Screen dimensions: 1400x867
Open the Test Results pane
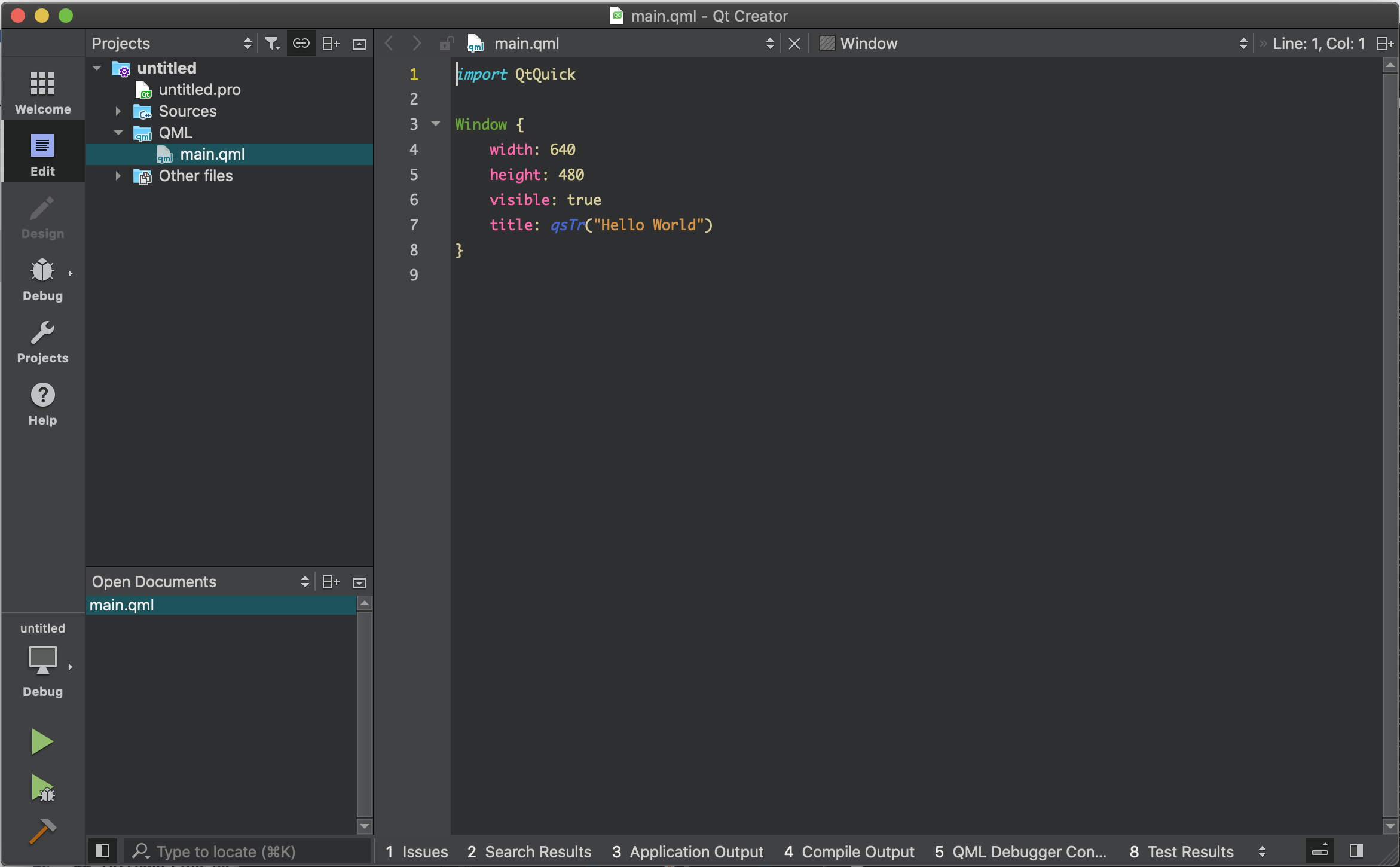pyautogui.click(x=1181, y=851)
